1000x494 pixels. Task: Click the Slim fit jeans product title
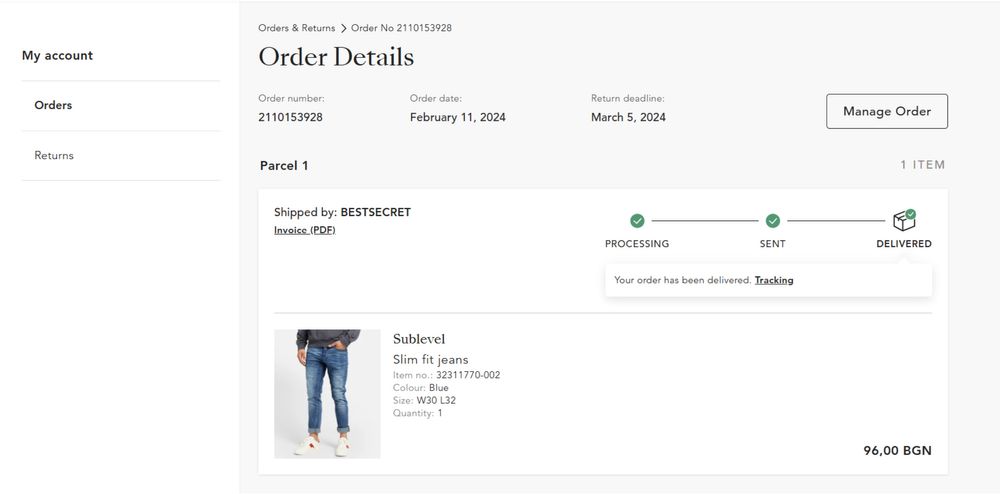coord(430,359)
